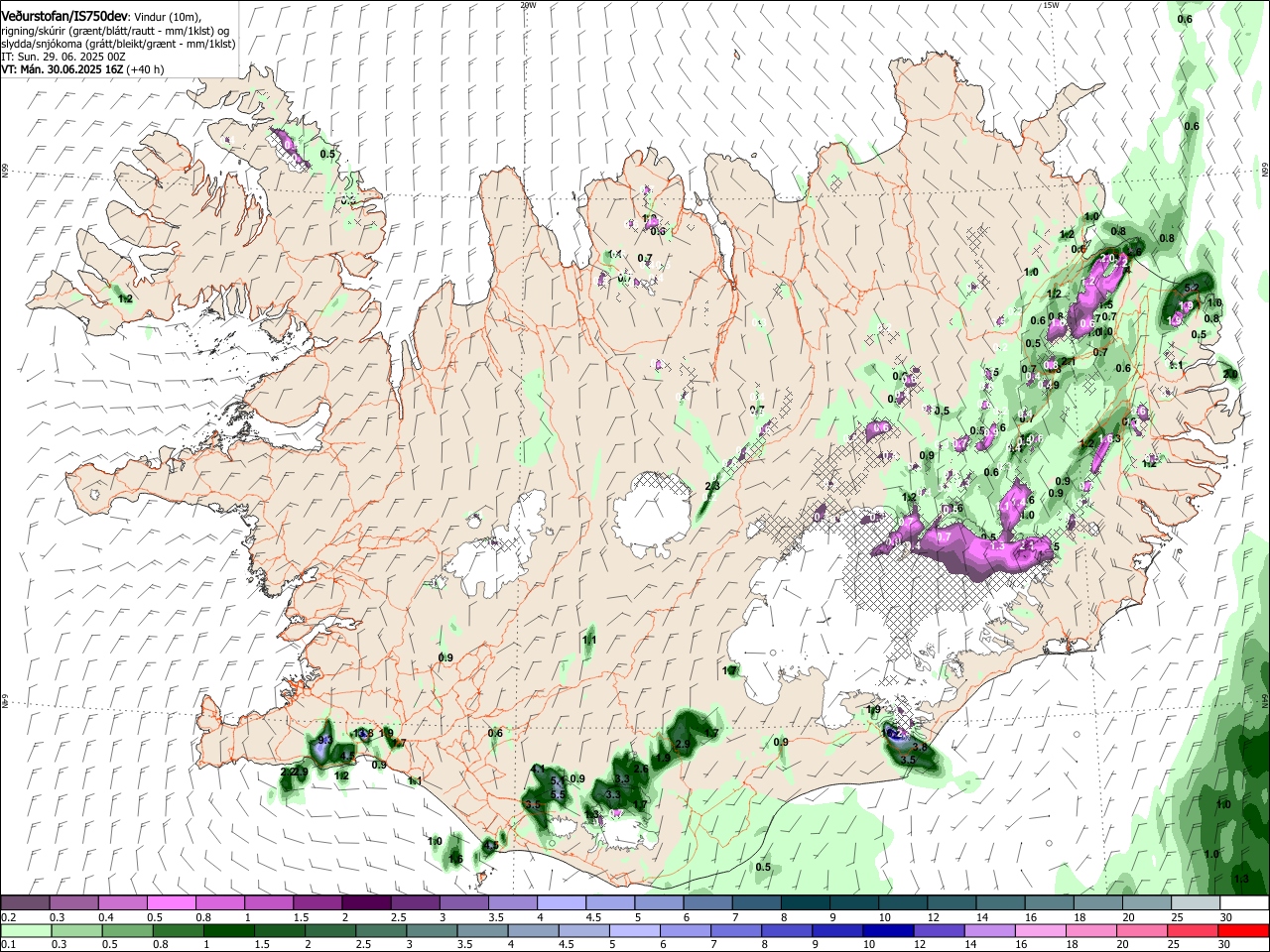The width and height of the screenshot is (1270, 952).
Task: Select the violet swatch labeled 14 in lower legend row
Action: coord(990,930)
